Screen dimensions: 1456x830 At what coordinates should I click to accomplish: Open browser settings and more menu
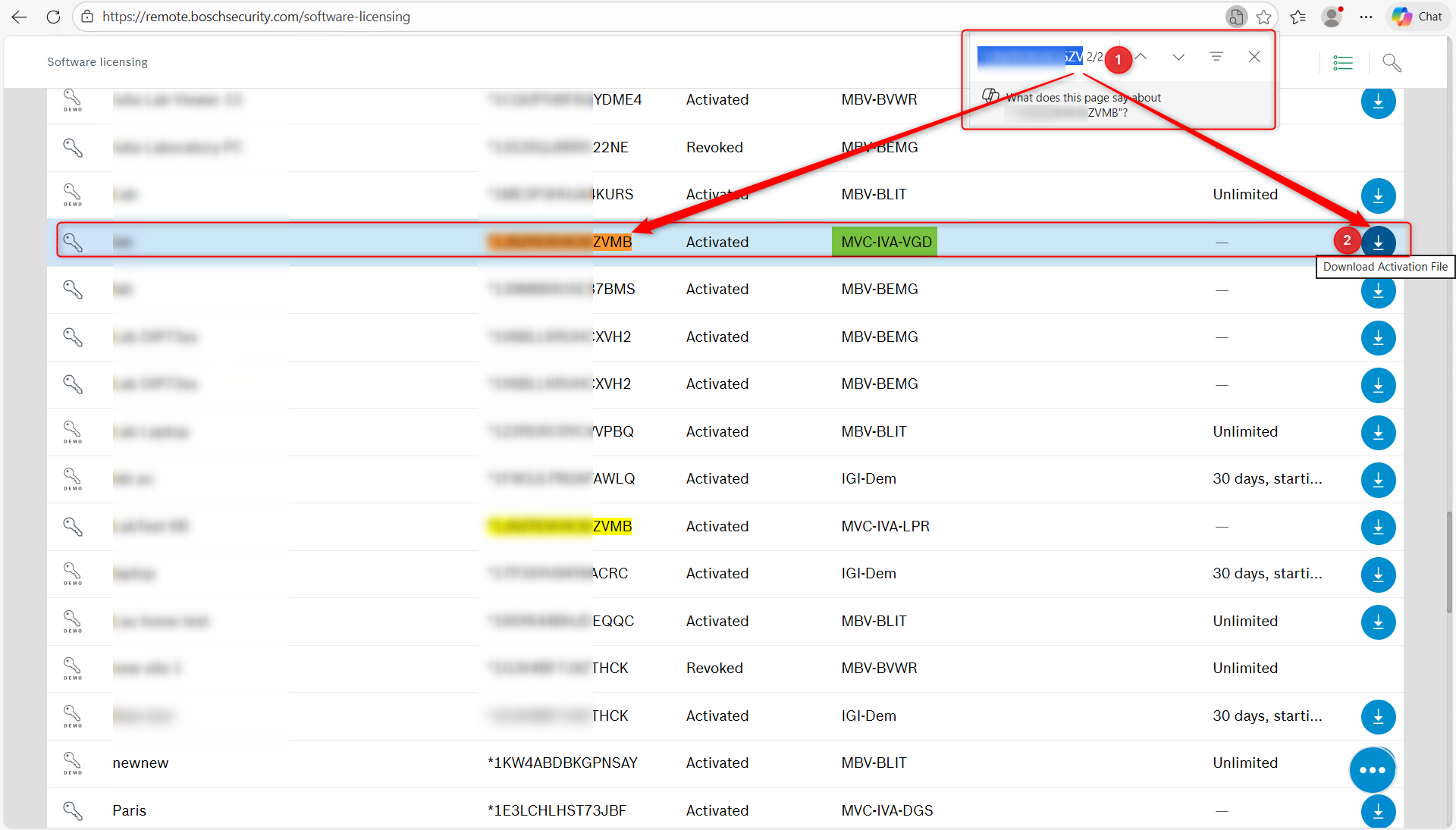pyautogui.click(x=1366, y=17)
